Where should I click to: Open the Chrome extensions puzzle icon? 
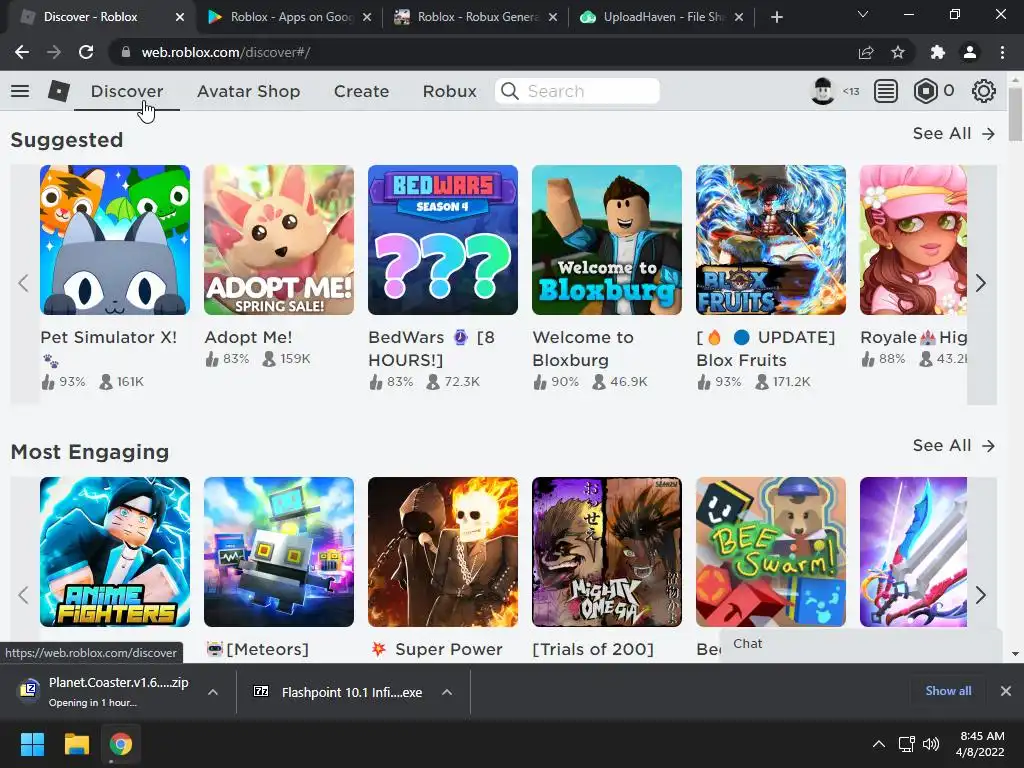click(938, 52)
